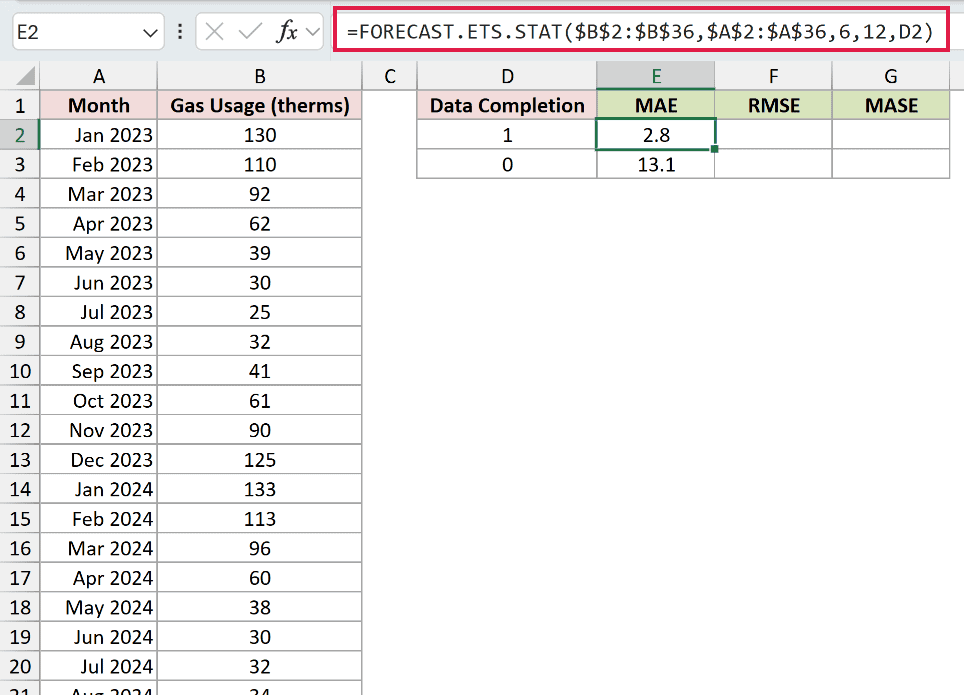Select gas usage value 38
The image size is (964, 695).
point(259,607)
